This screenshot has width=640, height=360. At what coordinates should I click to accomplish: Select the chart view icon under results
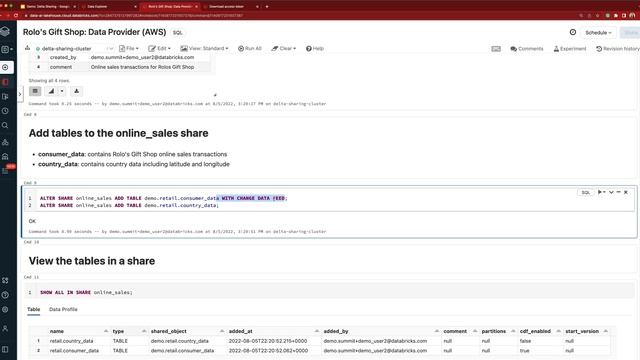51,91
